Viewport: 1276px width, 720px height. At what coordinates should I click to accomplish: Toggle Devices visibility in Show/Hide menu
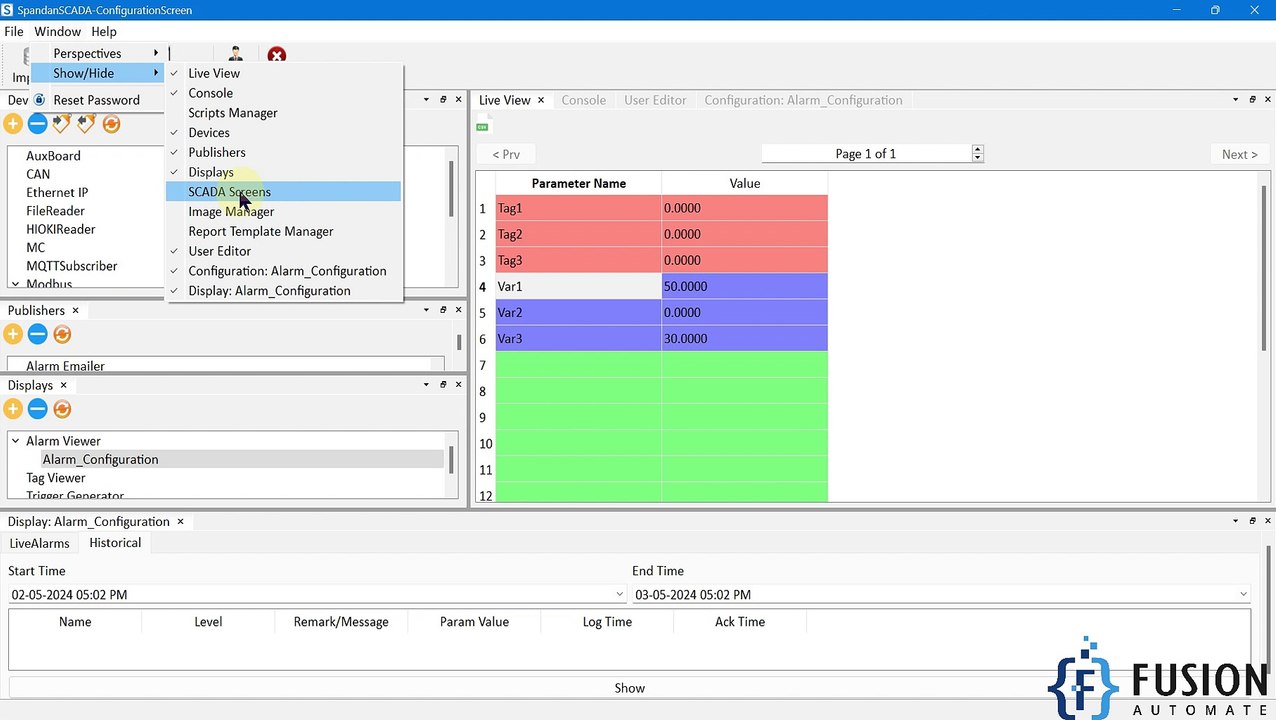coord(284,132)
